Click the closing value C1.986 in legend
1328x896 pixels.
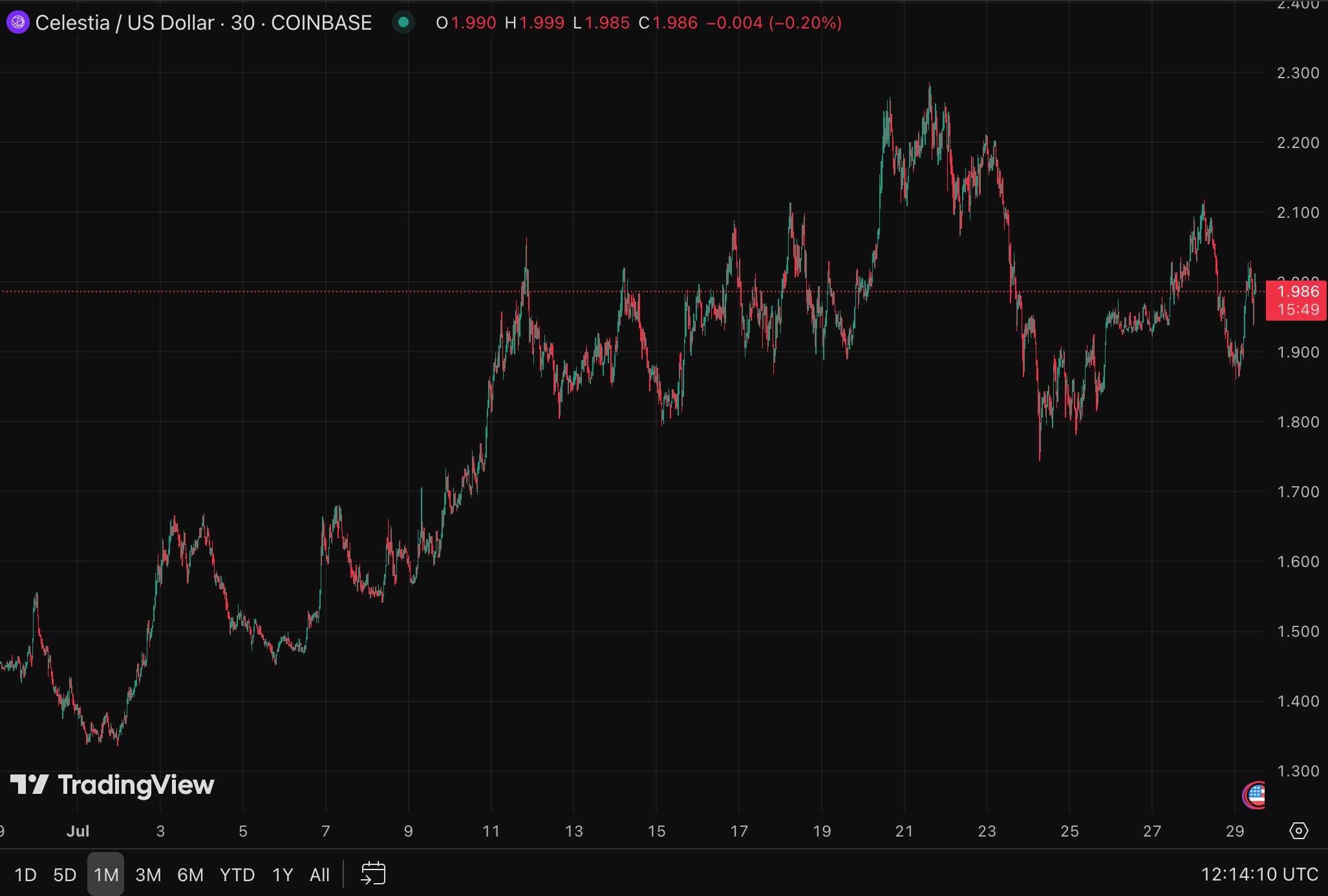pyautogui.click(x=668, y=23)
